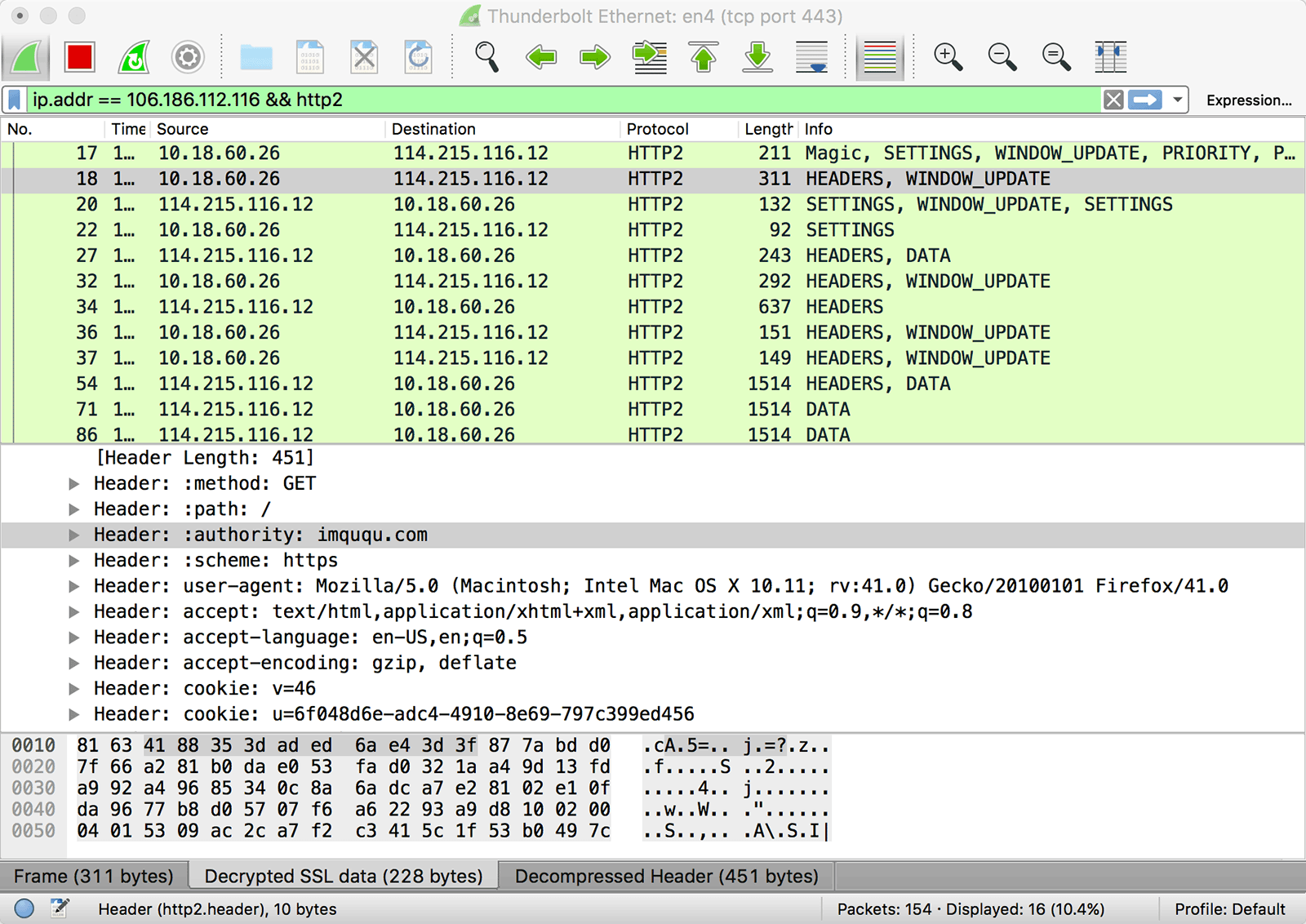The image size is (1306, 924).
Task: Select packet 27 HEADERS, DATA row
Action: tap(653, 256)
